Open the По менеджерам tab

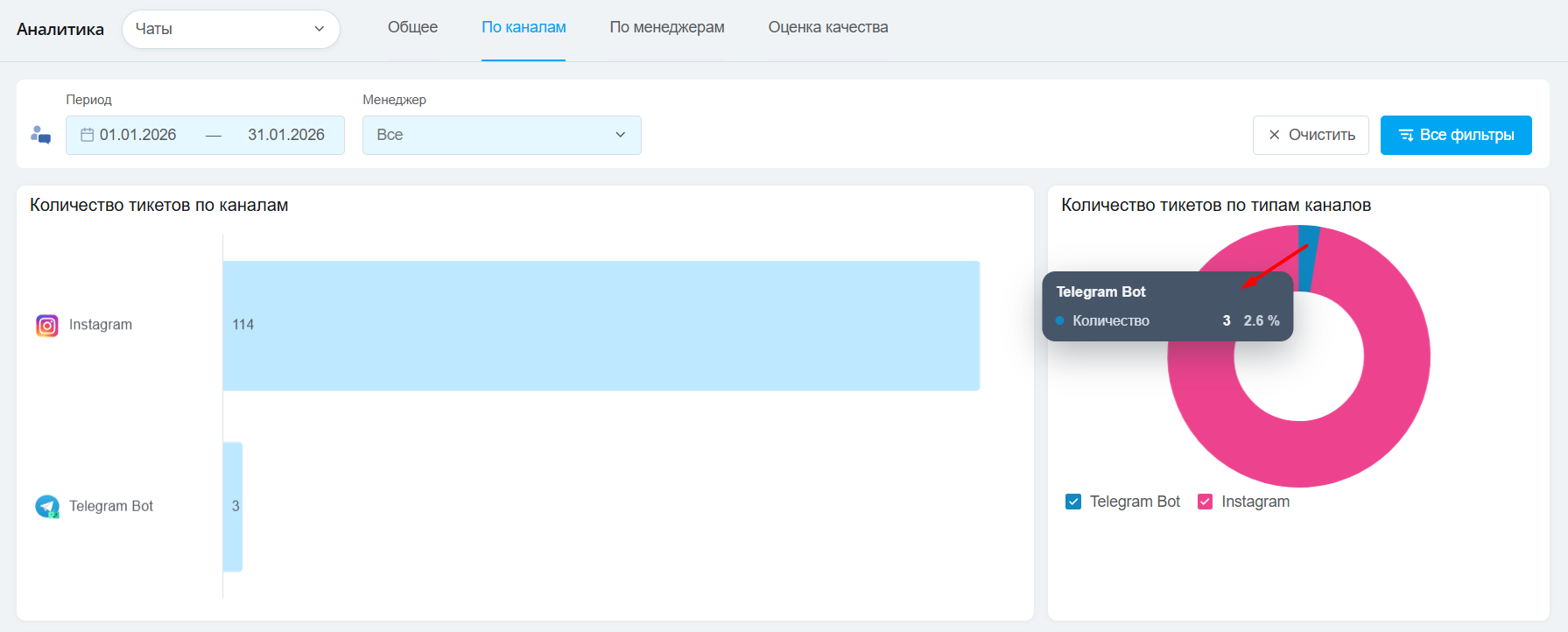coord(666,27)
